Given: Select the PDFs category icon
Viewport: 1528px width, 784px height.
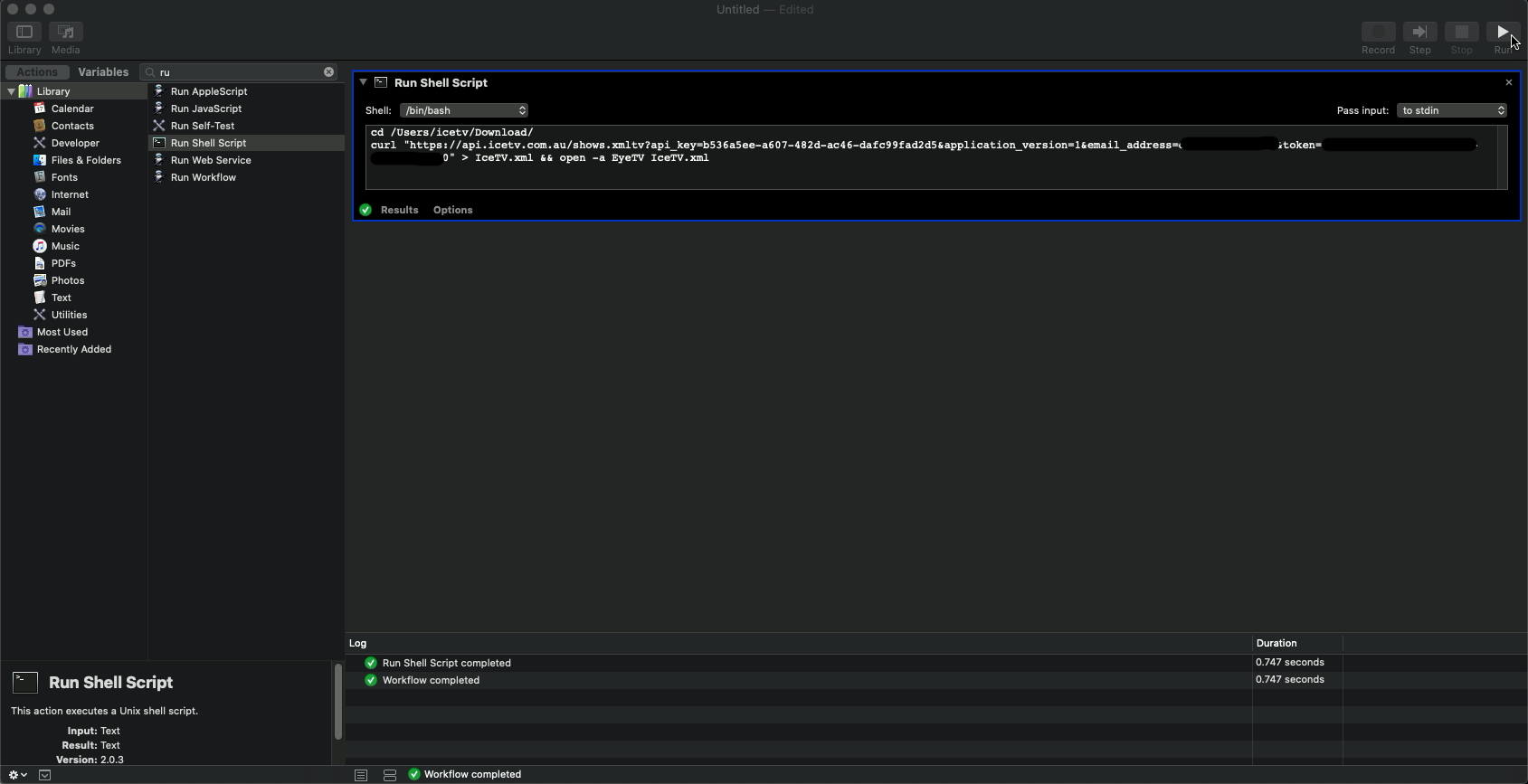Looking at the screenshot, I should (40, 263).
